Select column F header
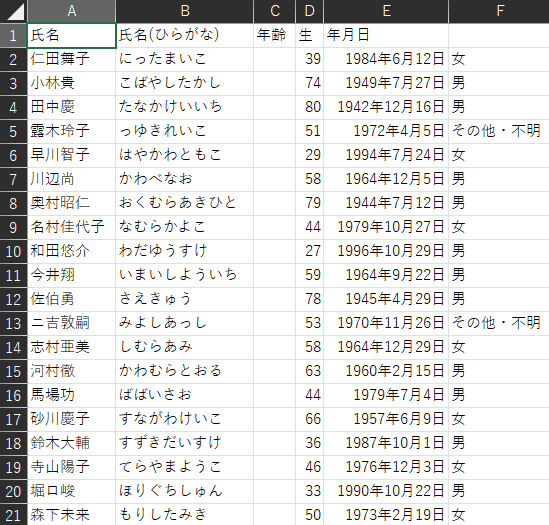 (499, 11)
